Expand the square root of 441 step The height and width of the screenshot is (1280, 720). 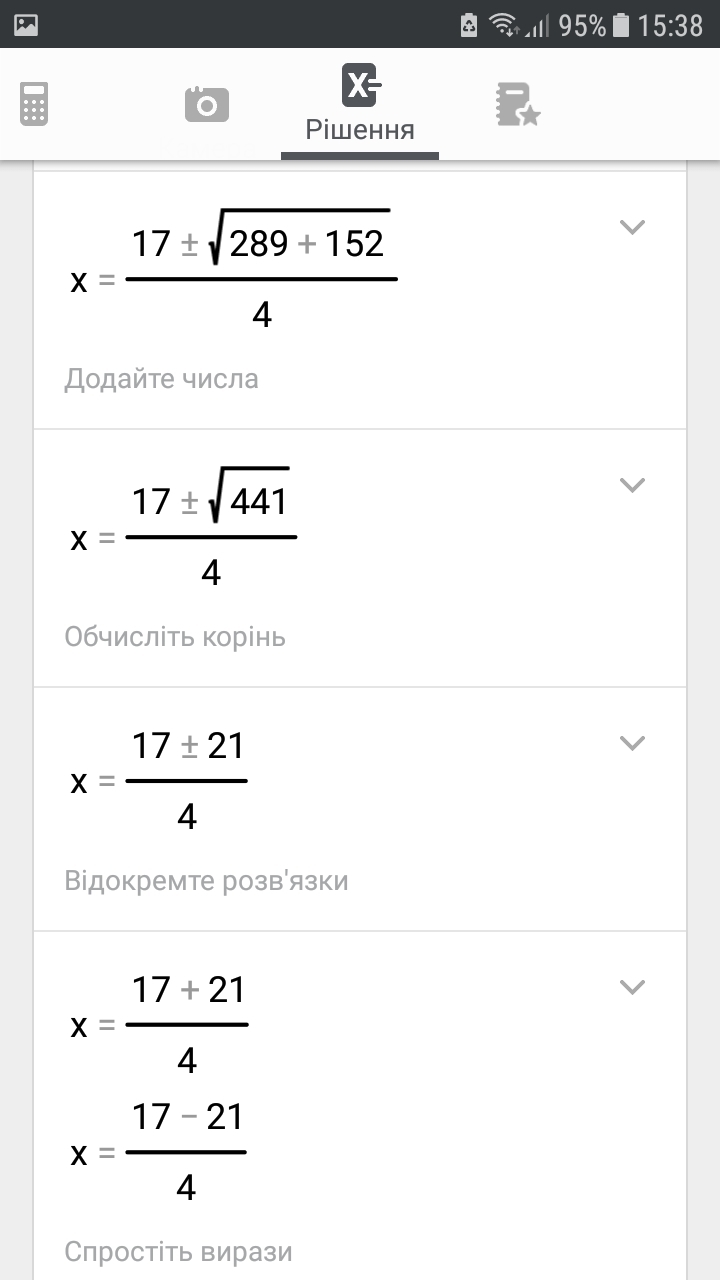tap(632, 485)
